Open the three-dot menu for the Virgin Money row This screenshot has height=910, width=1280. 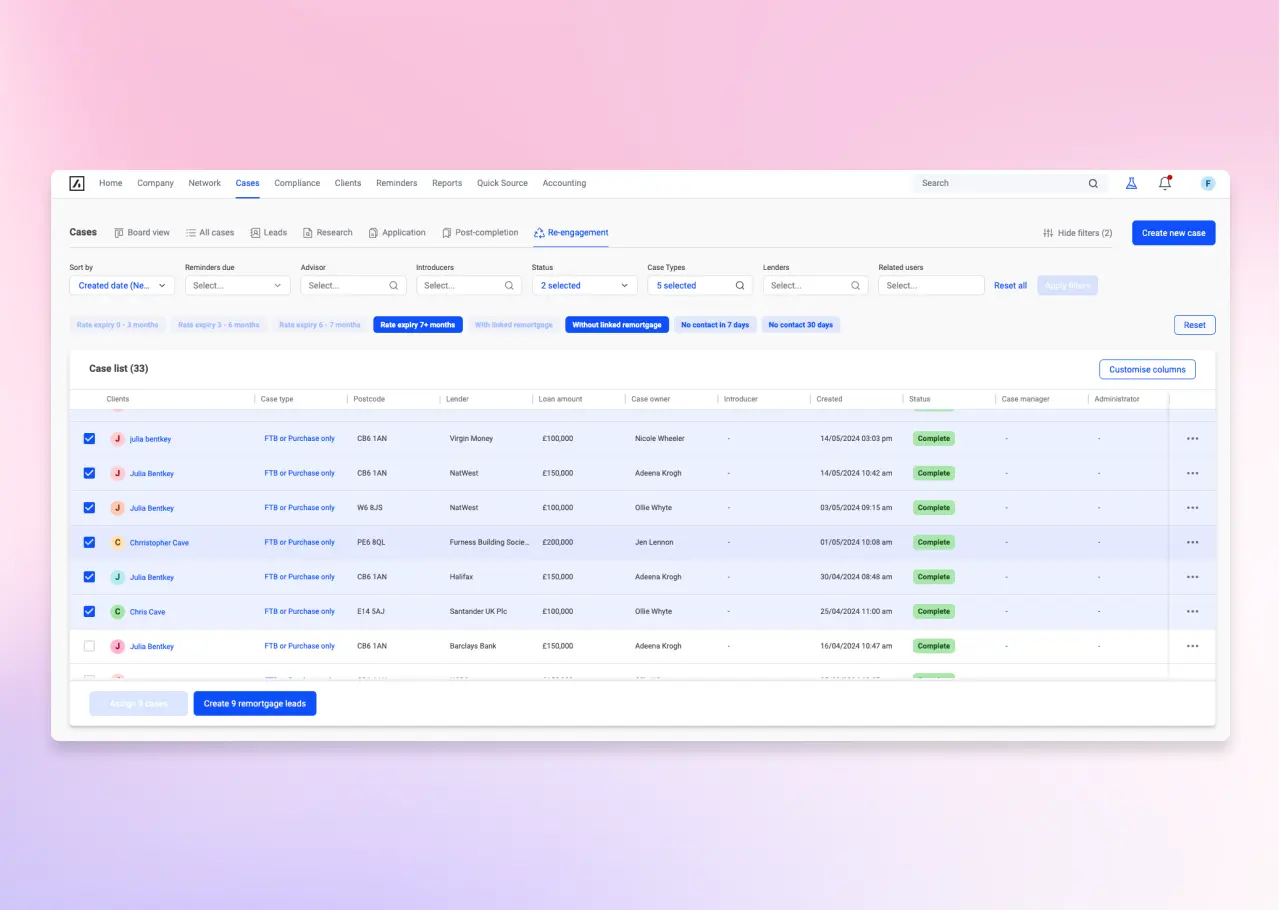click(x=1192, y=438)
